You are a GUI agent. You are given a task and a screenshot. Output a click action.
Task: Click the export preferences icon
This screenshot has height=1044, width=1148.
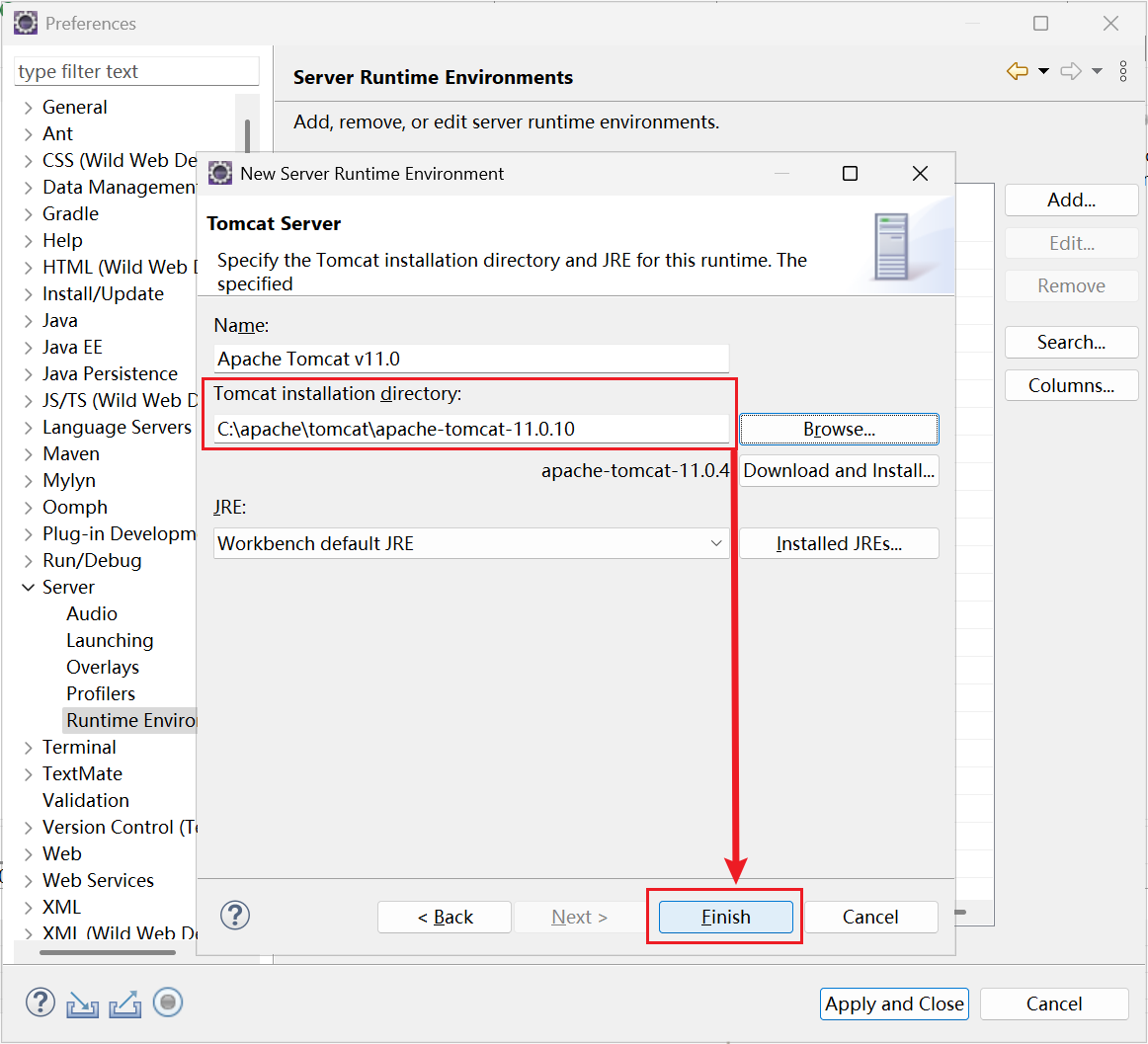coord(125,1004)
